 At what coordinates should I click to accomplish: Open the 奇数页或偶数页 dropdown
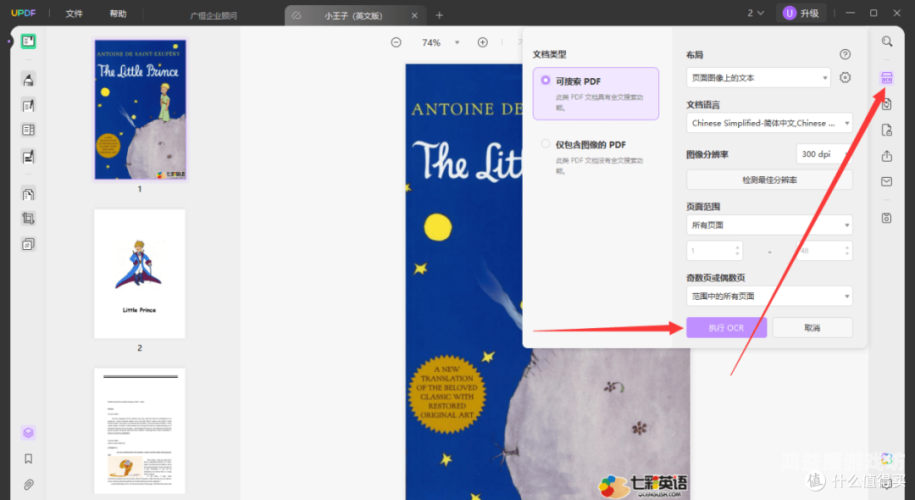click(769, 296)
